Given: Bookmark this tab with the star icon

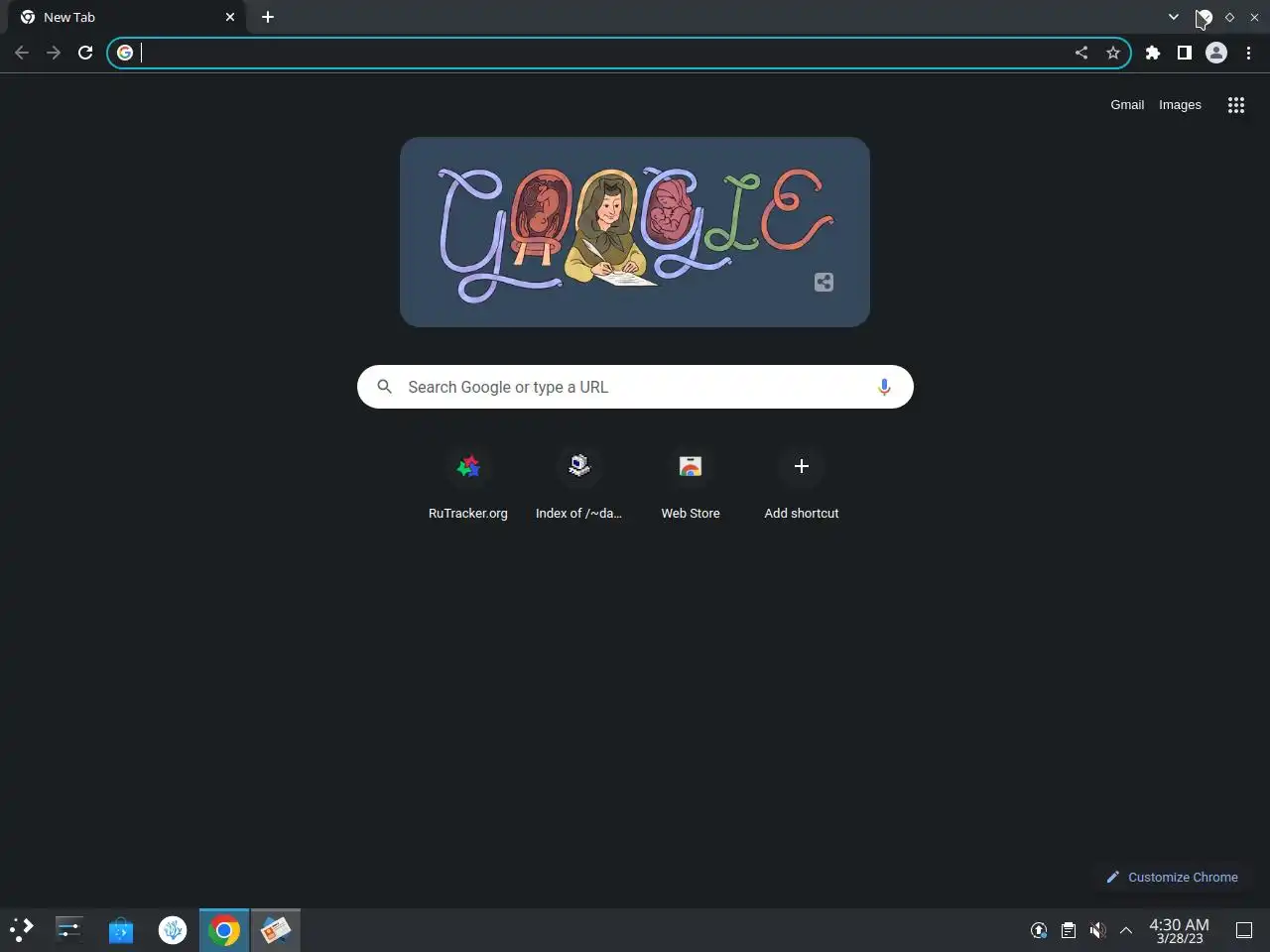Looking at the screenshot, I should (1113, 53).
